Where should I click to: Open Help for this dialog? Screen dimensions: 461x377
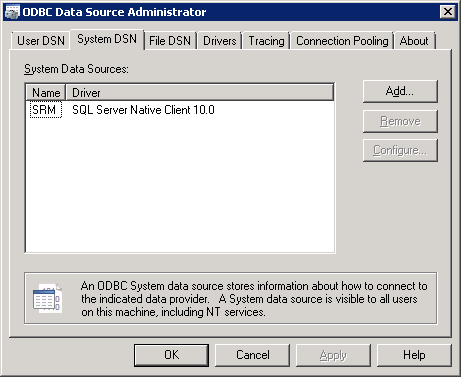click(x=414, y=355)
